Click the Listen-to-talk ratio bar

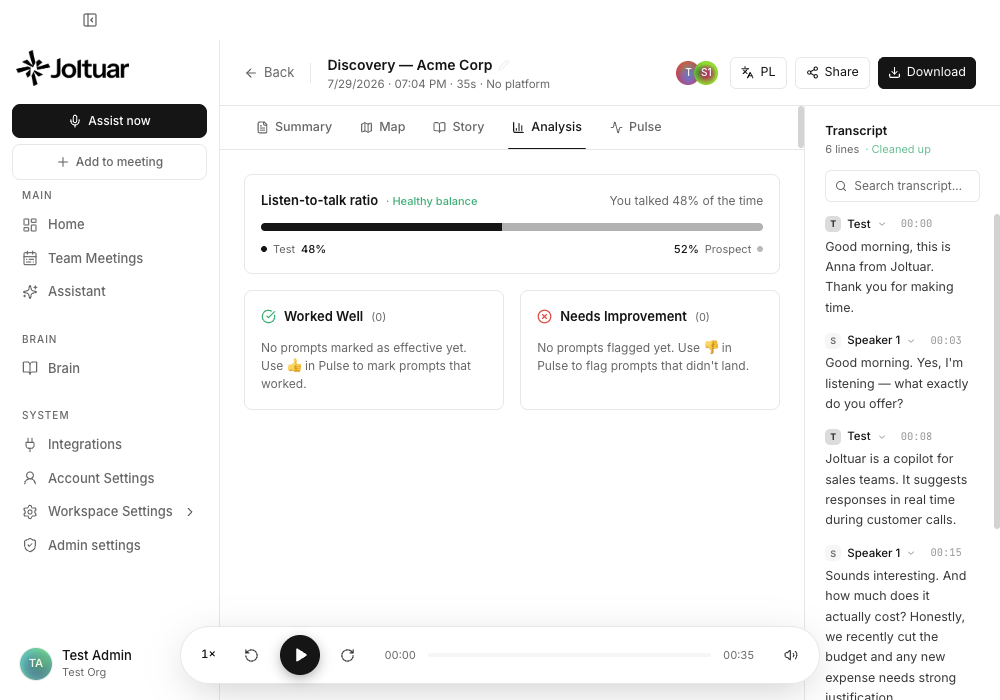pyautogui.click(x=511, y=227)
